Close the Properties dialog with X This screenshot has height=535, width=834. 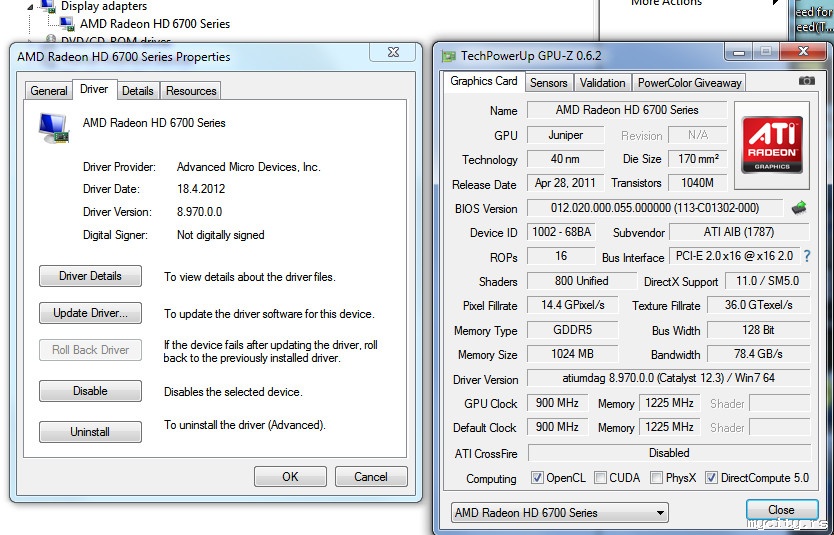[x=393, y=52]
